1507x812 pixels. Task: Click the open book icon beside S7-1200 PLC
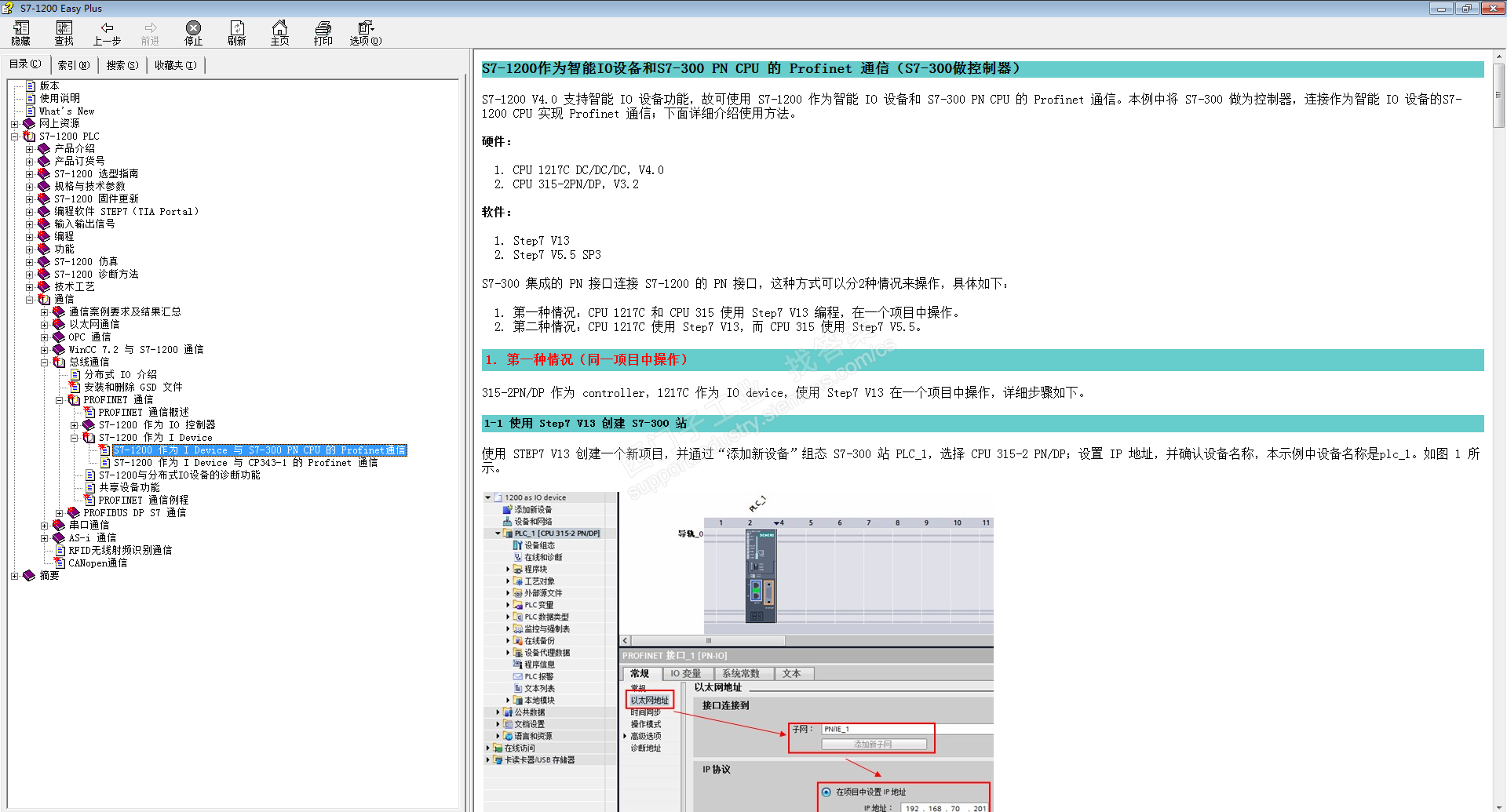point(30,136)
